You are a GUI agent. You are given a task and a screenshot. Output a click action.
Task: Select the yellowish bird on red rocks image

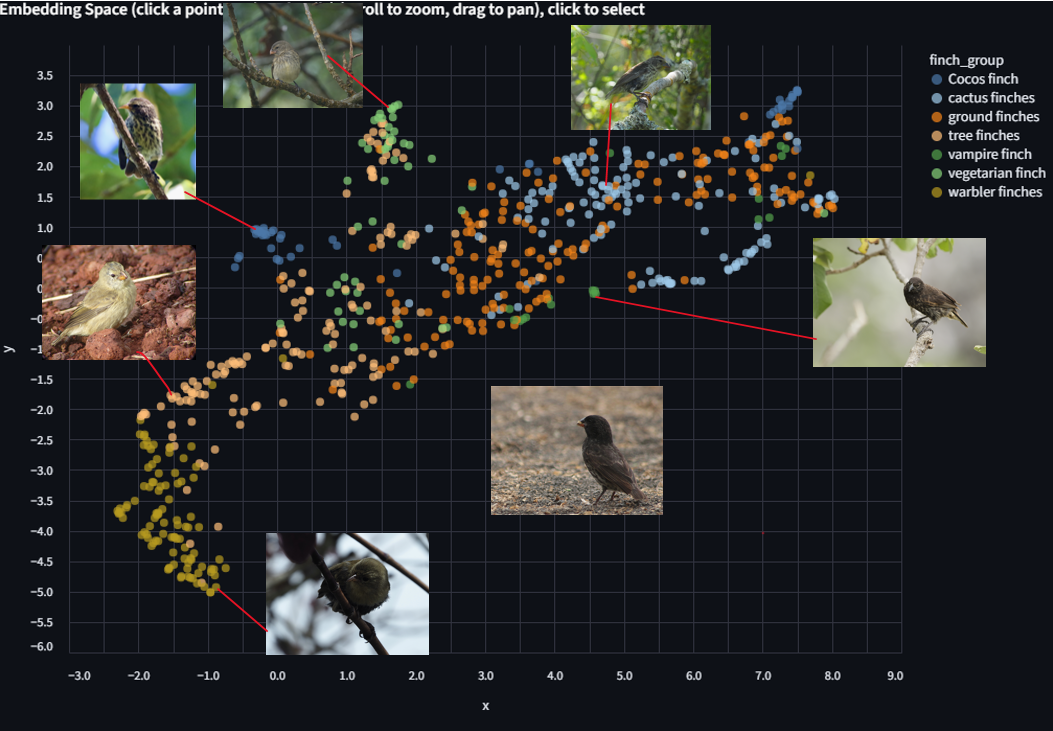click(x=118, y=302)
